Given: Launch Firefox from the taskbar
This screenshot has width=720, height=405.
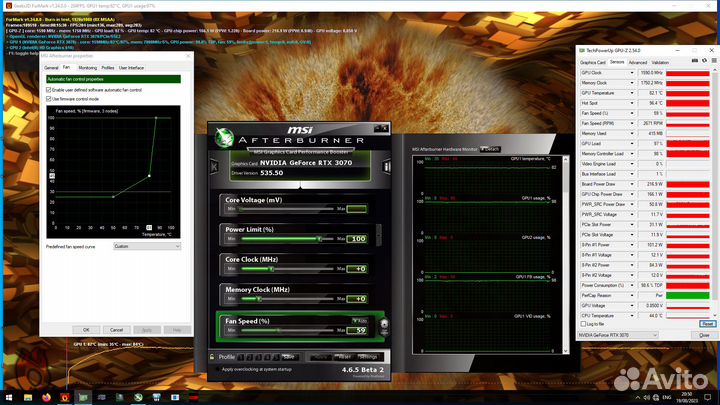Looking at the screenshot, I should click(x=46, y=397).
